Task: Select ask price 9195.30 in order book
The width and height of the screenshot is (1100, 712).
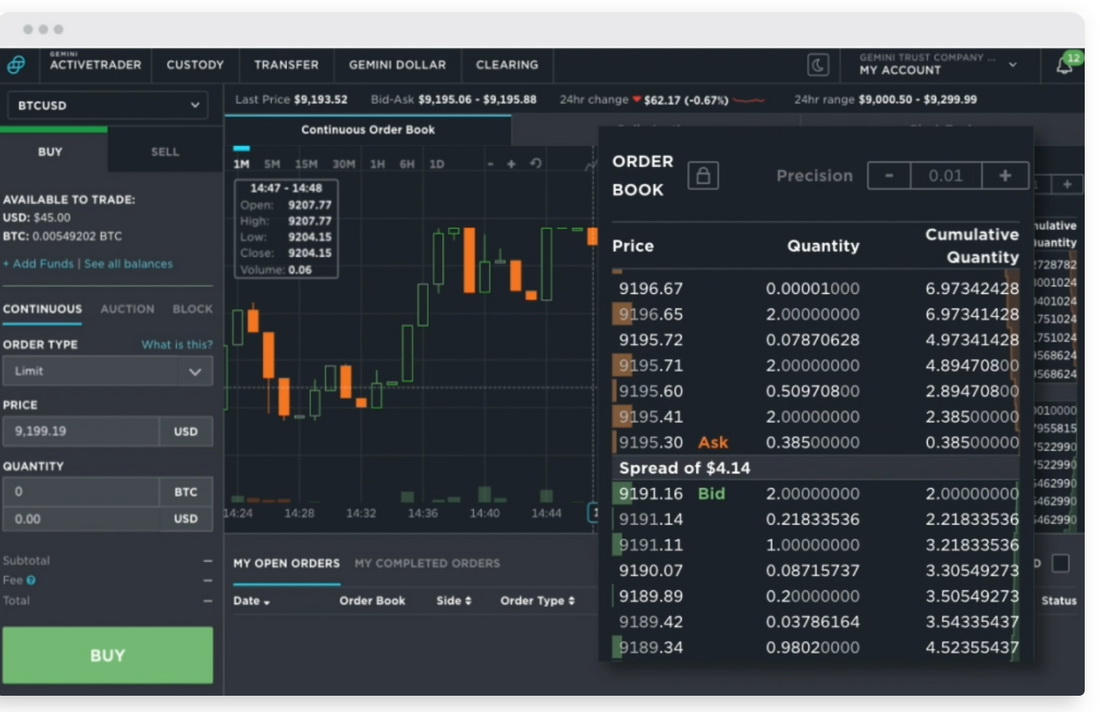Action: (650, 443)
